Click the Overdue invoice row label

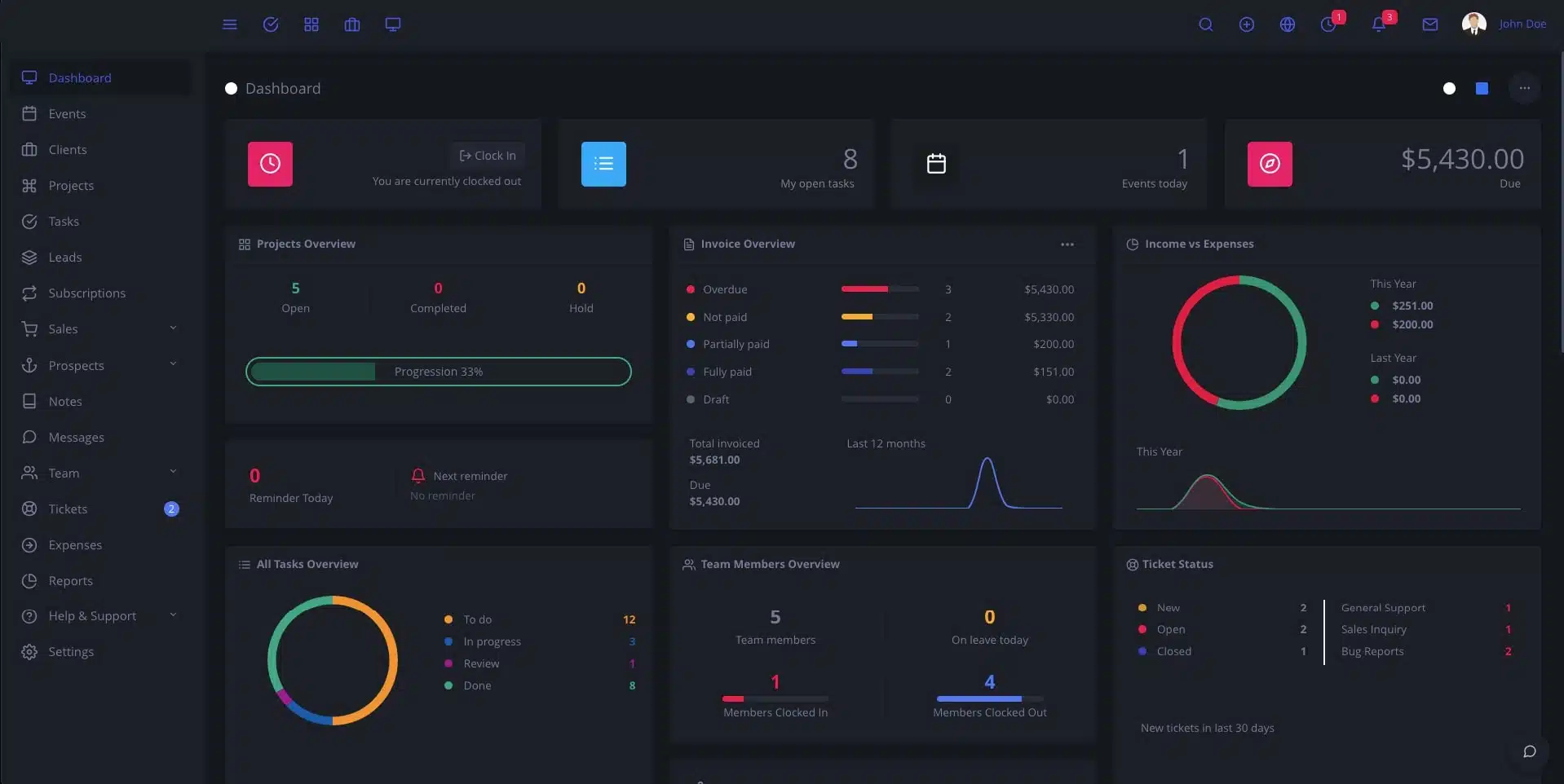[725, 289]
